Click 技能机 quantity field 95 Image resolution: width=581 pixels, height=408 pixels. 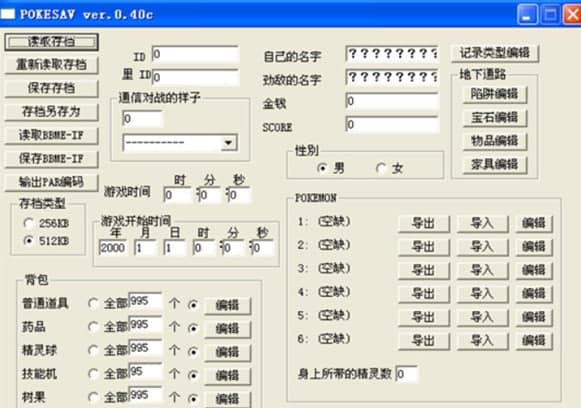145,372
